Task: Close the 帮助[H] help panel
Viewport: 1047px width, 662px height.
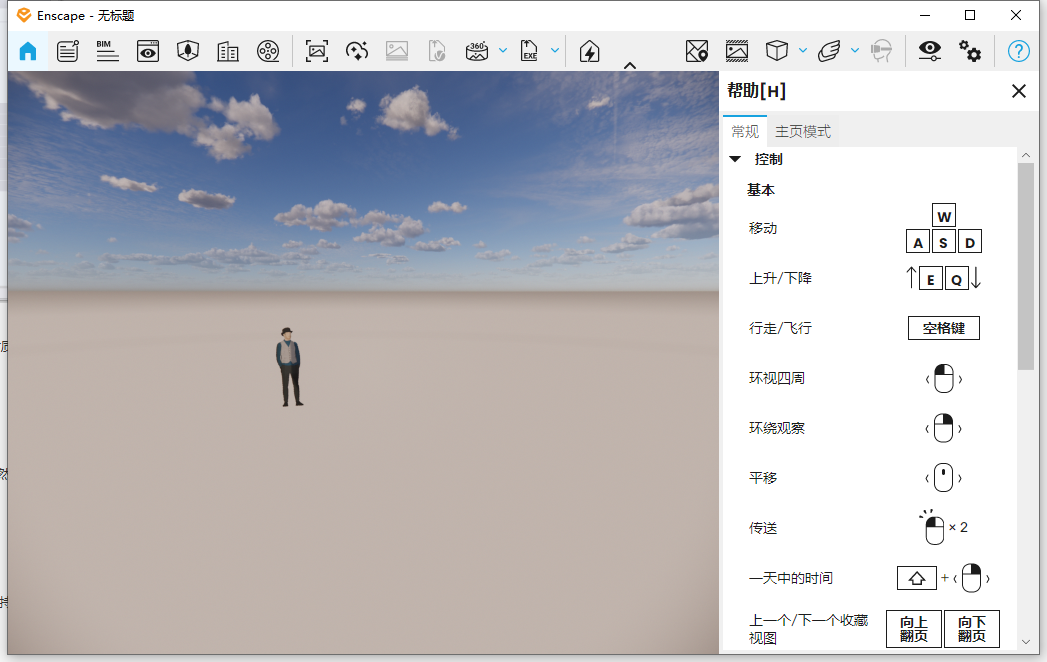Action: point(1018,91)
